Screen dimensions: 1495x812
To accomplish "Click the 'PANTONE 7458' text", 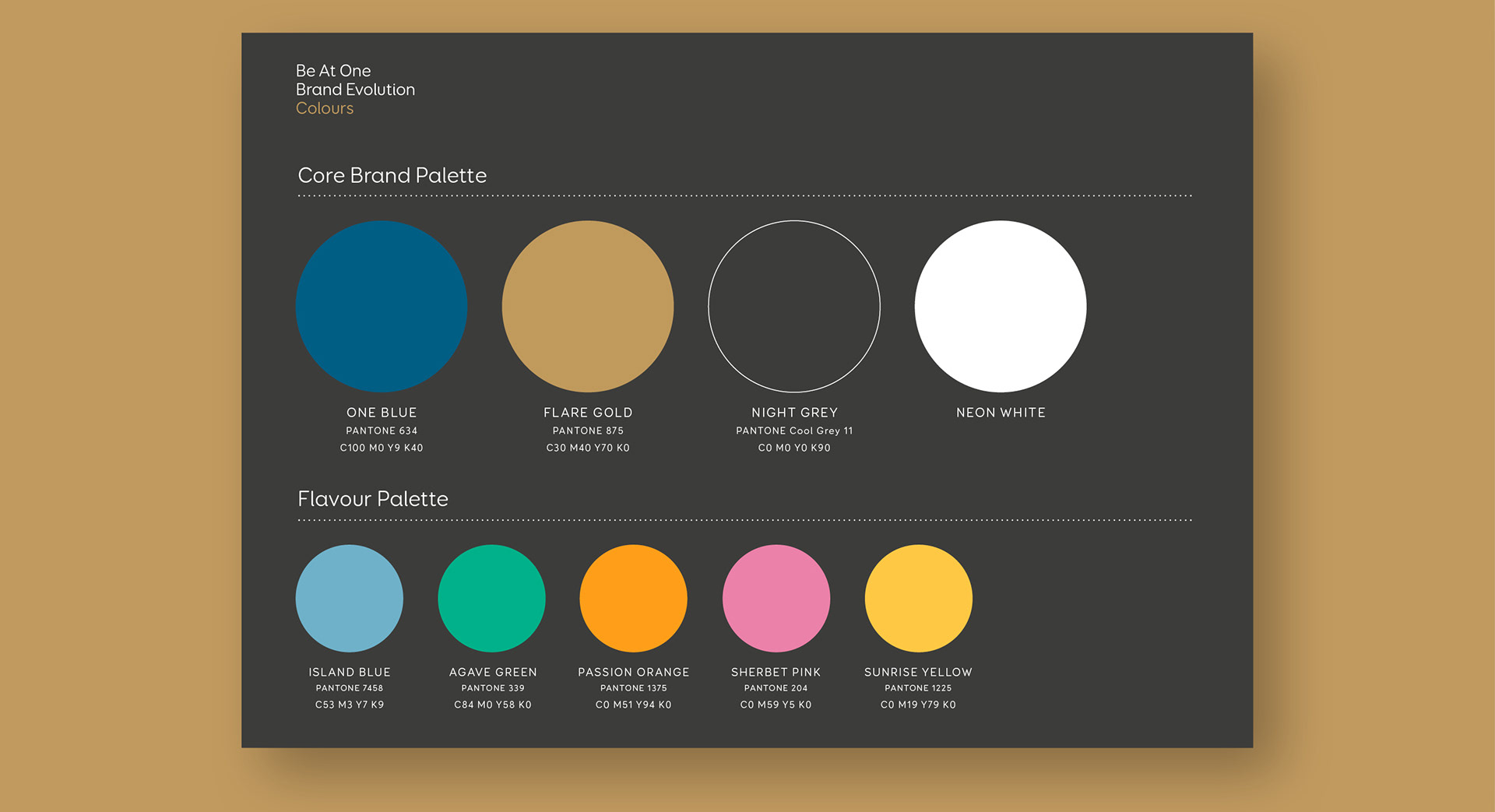I will coord(350,688).
